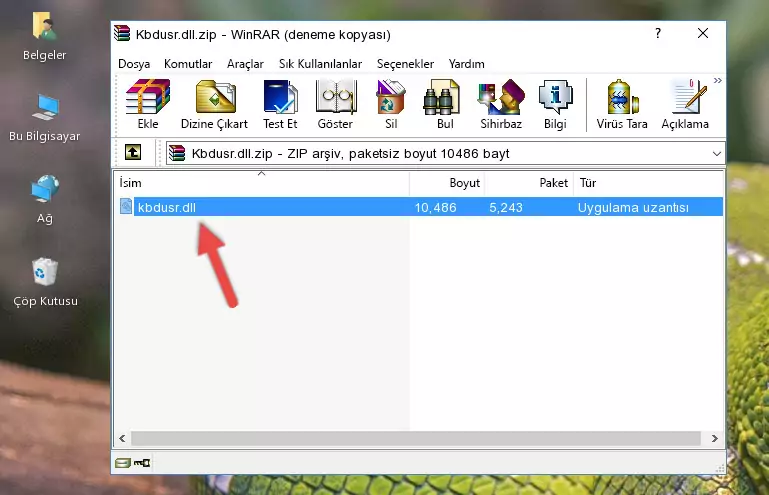Close the WinRAR window
Screen dimensions: 769x495
703,33
